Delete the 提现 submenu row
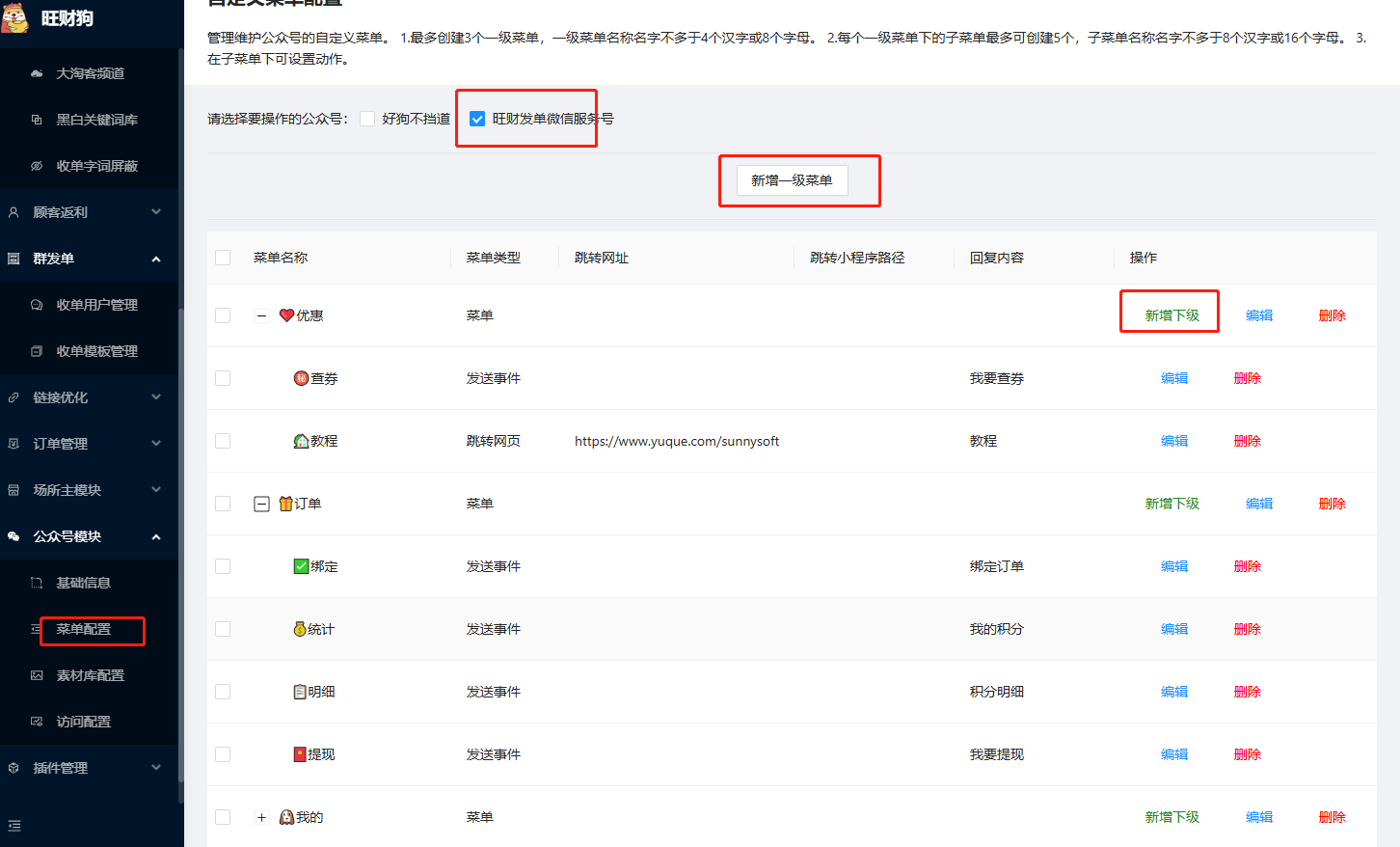 tap(1247, 754)
